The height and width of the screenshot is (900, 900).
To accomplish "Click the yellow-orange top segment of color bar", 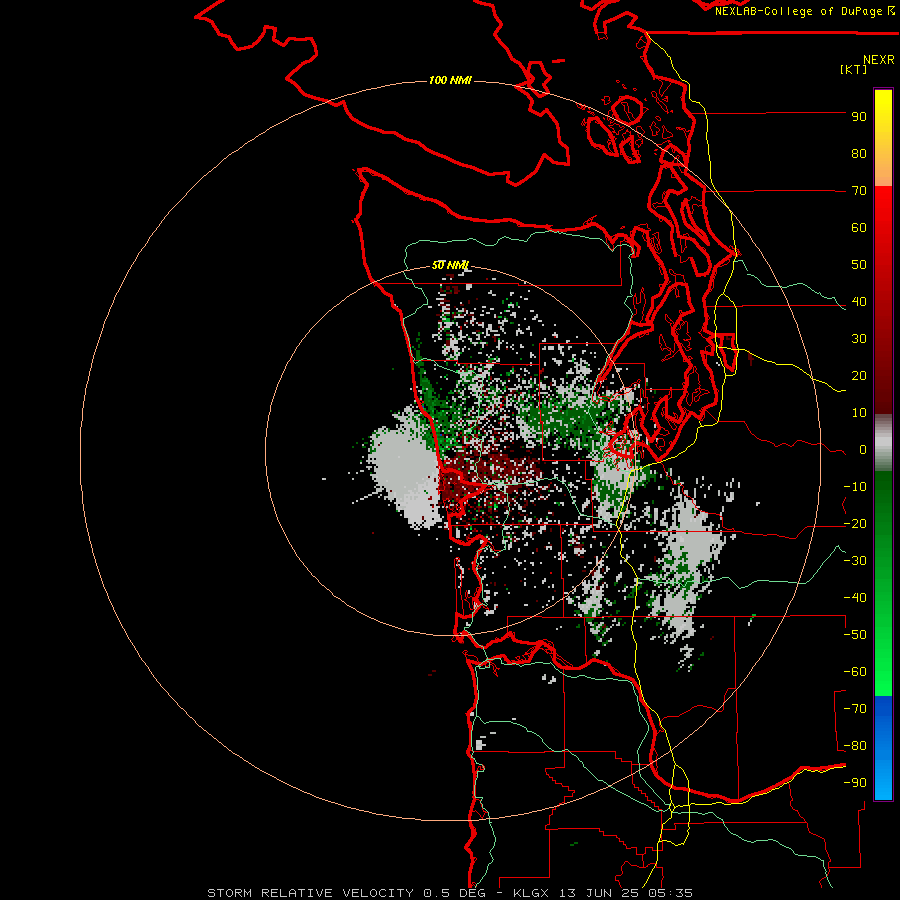I will pos(883,138).
